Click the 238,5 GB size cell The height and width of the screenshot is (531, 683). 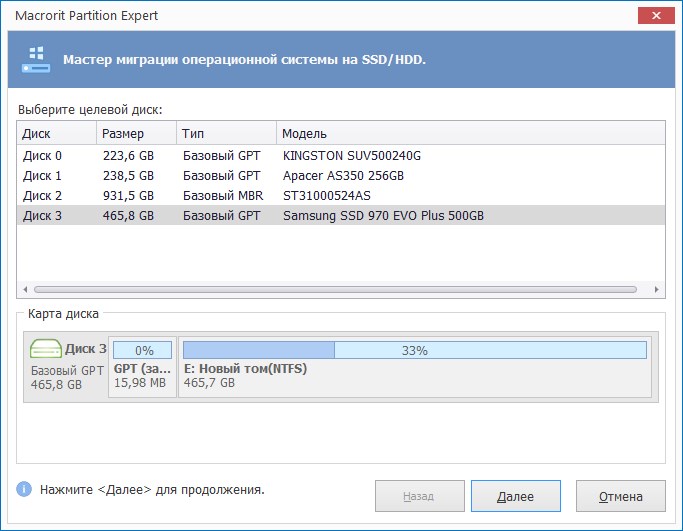pos(128,176)
